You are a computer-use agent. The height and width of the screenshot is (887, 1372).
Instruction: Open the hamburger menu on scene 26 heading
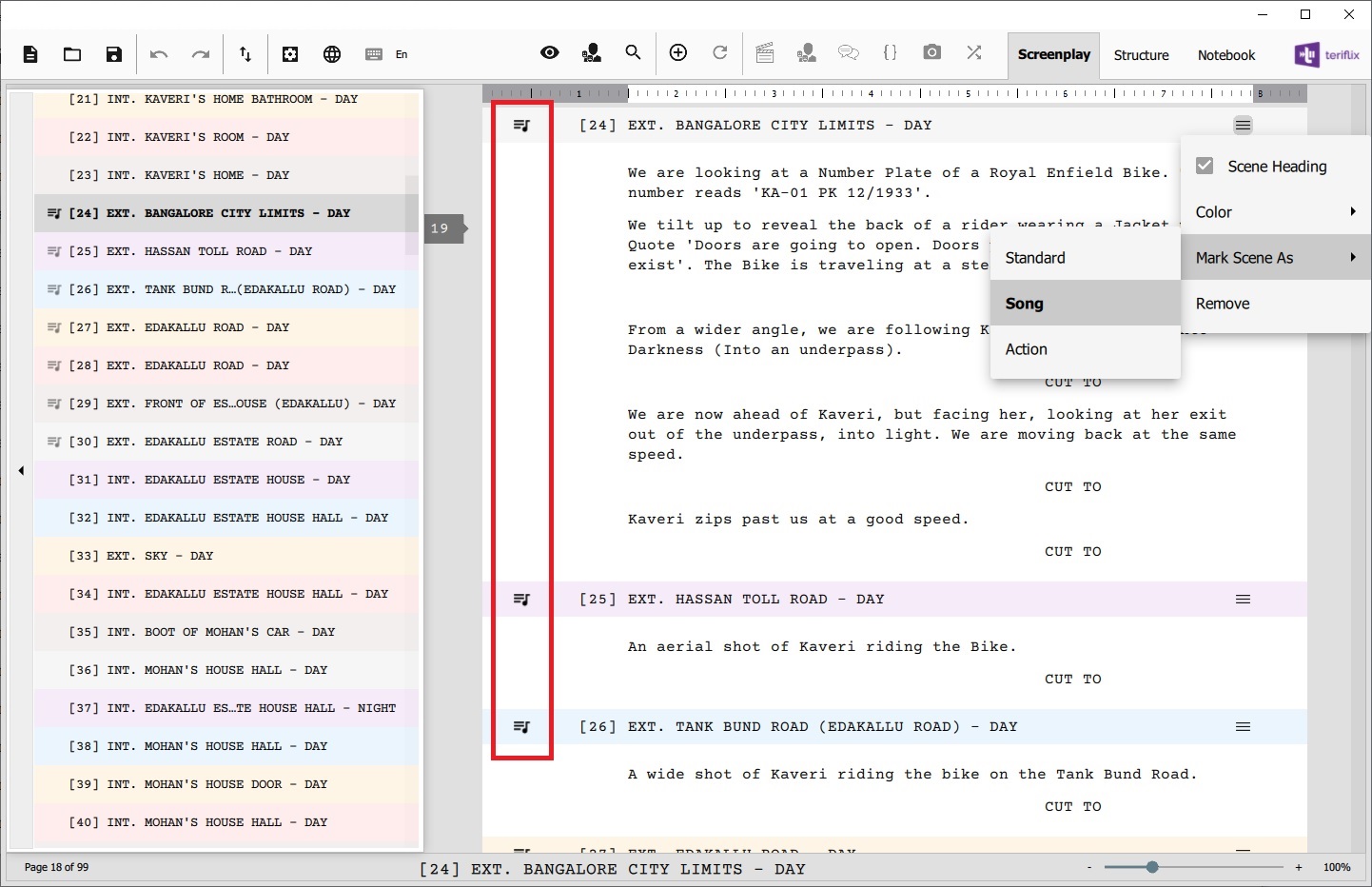(x=1243, y=726)
